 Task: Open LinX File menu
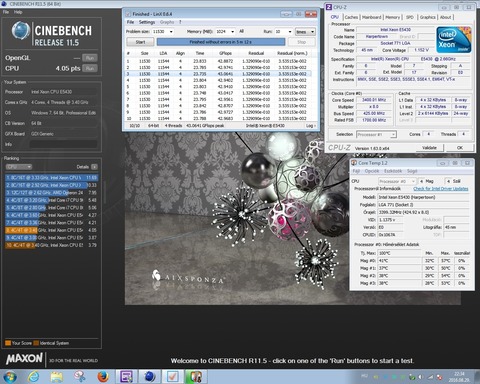coord(130,22)
